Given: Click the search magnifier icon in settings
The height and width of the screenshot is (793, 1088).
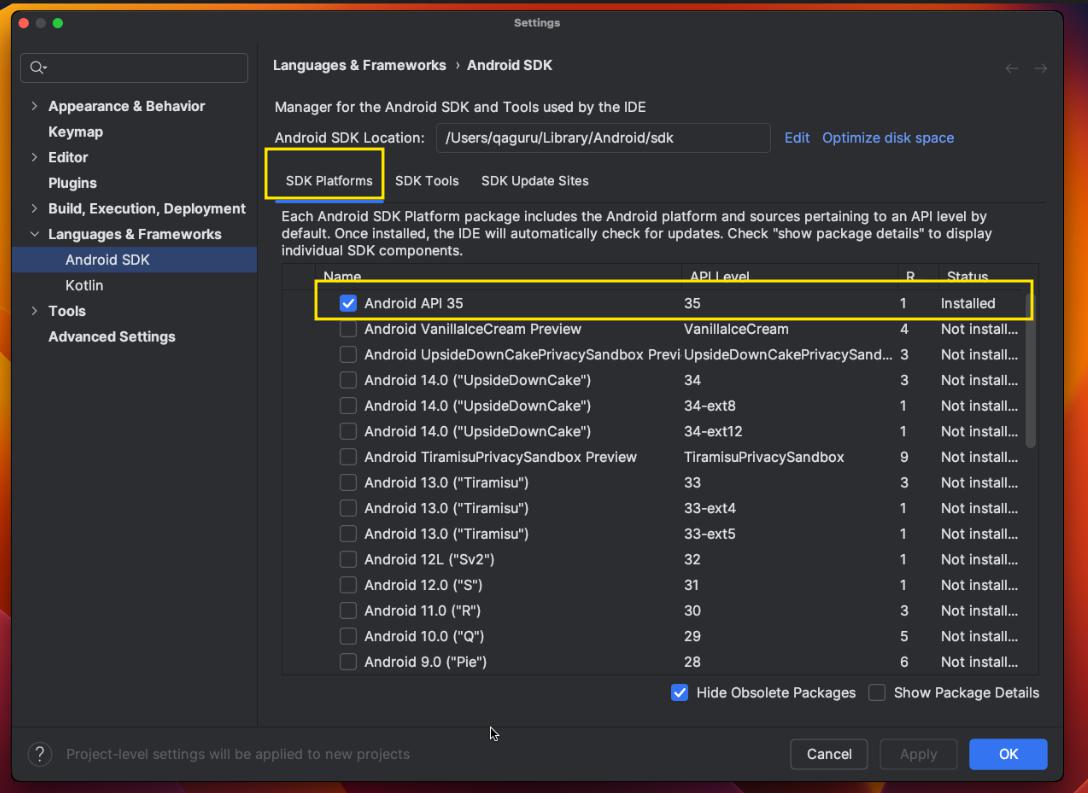Looking at the screenshot, I should pyautogui.click(x=37, y=67).
